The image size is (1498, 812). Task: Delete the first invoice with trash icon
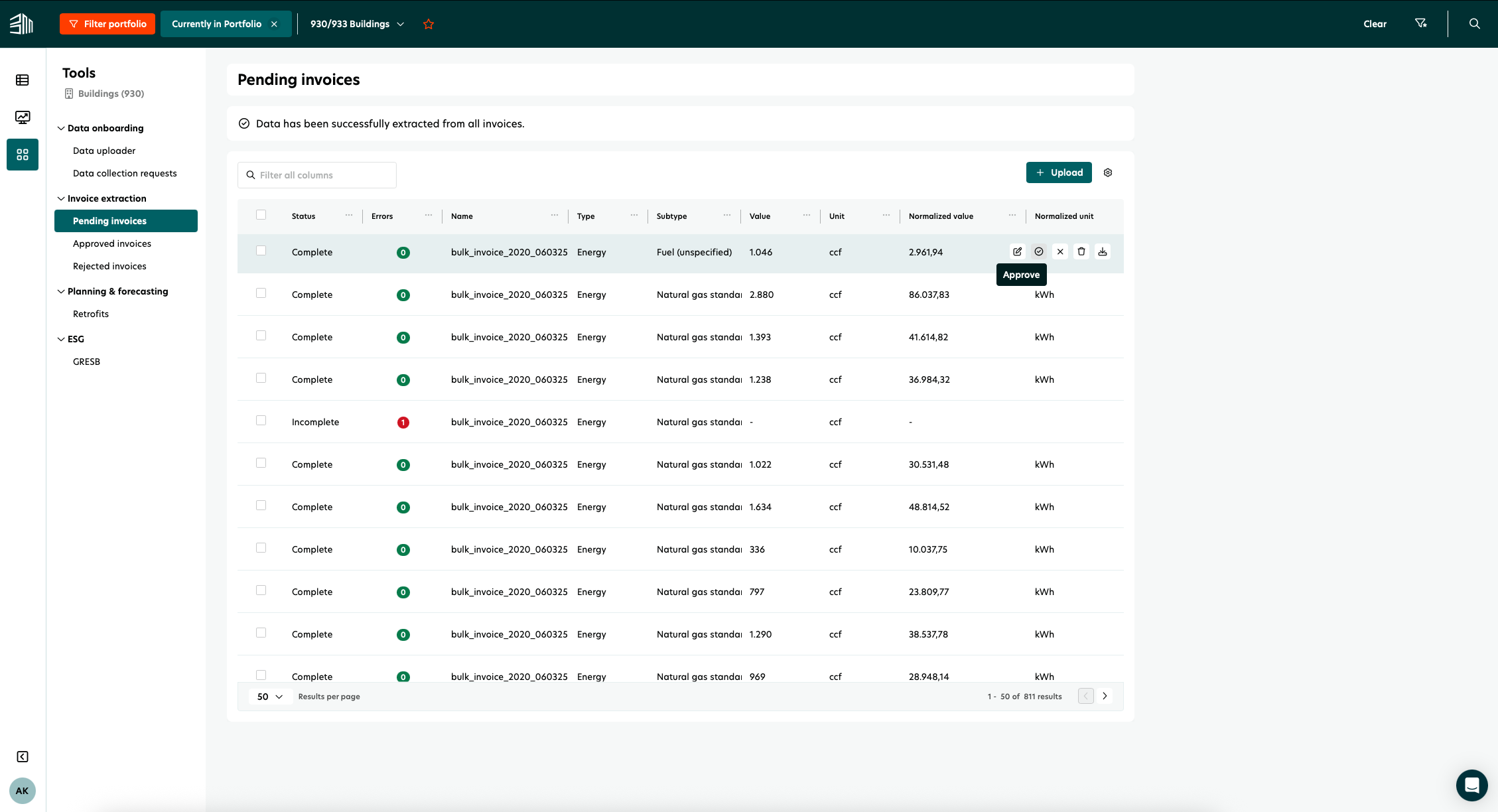[1081, 251]
